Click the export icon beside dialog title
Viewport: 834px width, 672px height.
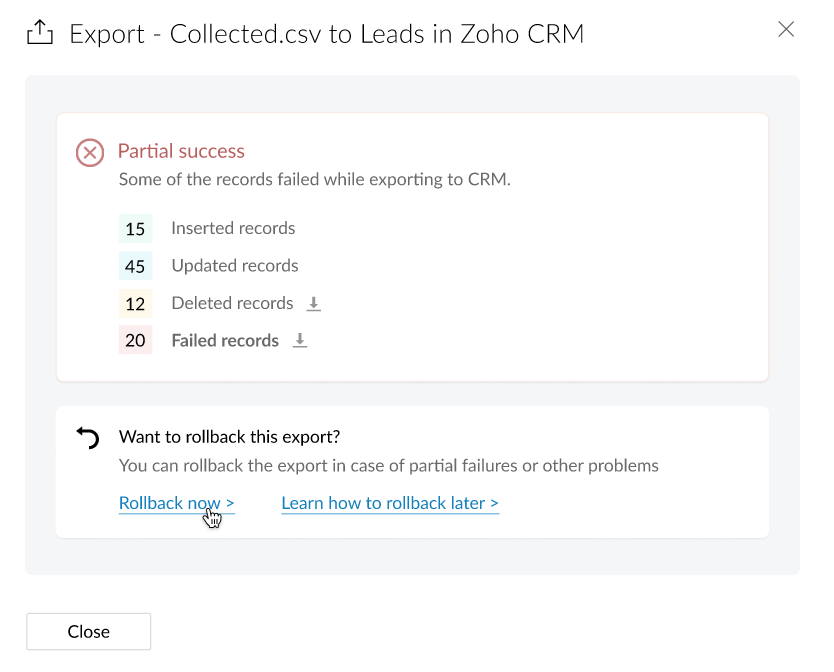[39, 34]
